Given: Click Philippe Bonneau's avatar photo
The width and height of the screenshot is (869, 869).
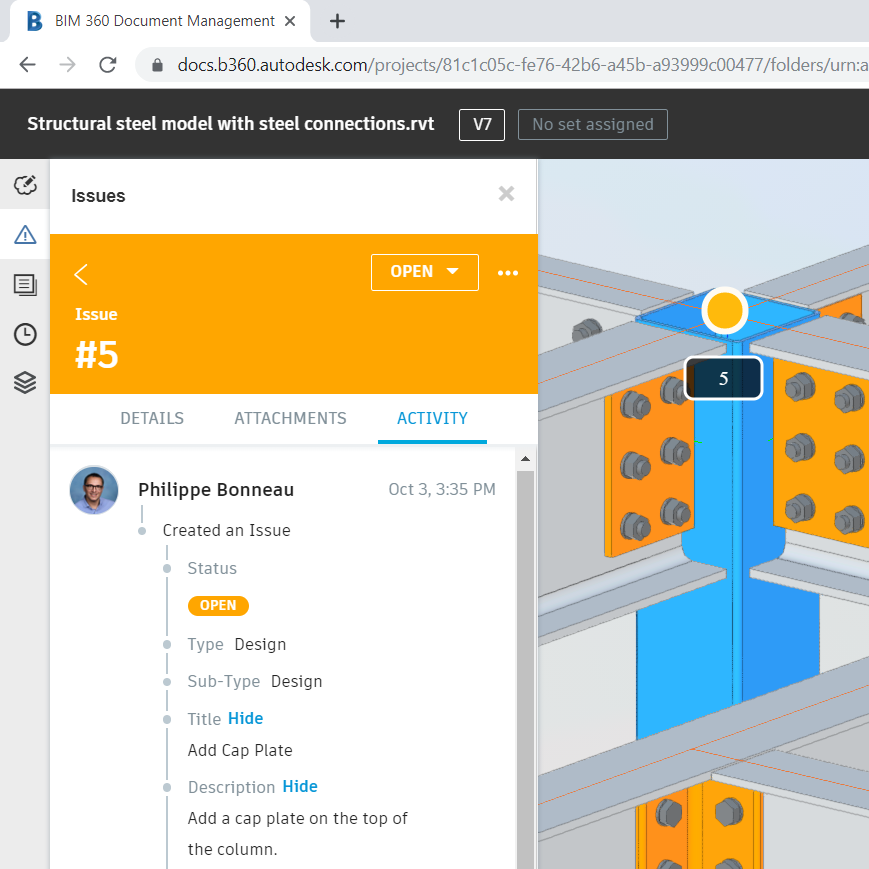Looking at the screenshot, I should (94, 490).
